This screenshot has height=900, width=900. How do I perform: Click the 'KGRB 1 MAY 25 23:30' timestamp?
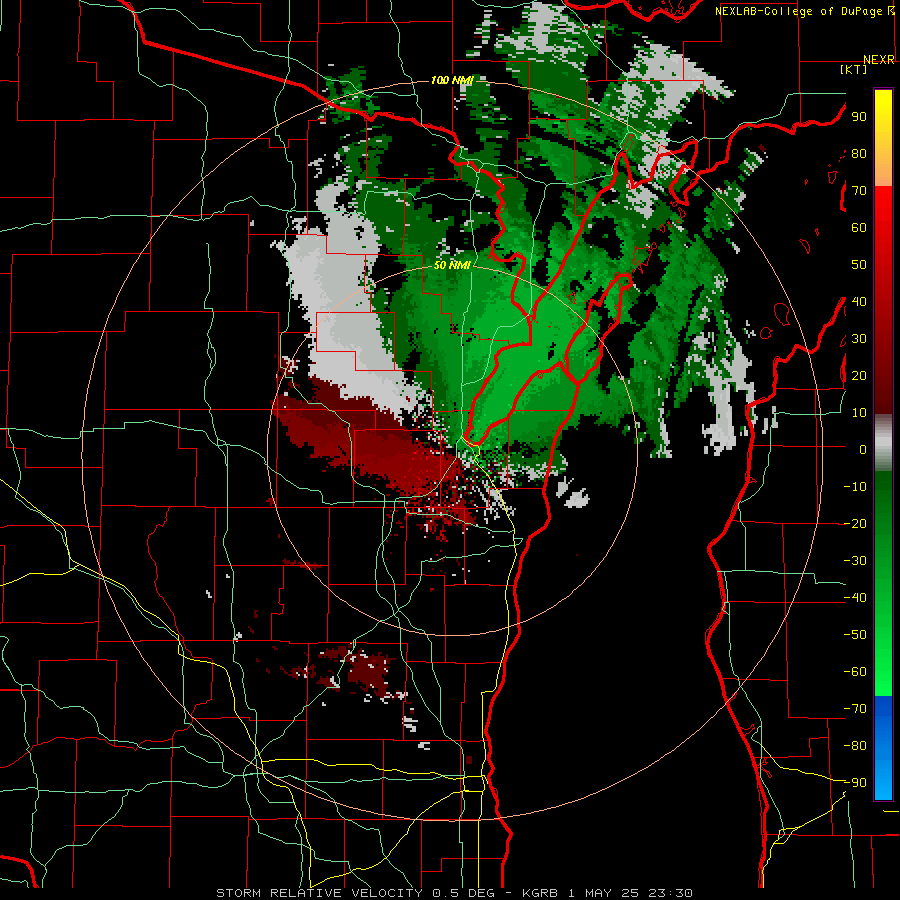tap(607, 893)
